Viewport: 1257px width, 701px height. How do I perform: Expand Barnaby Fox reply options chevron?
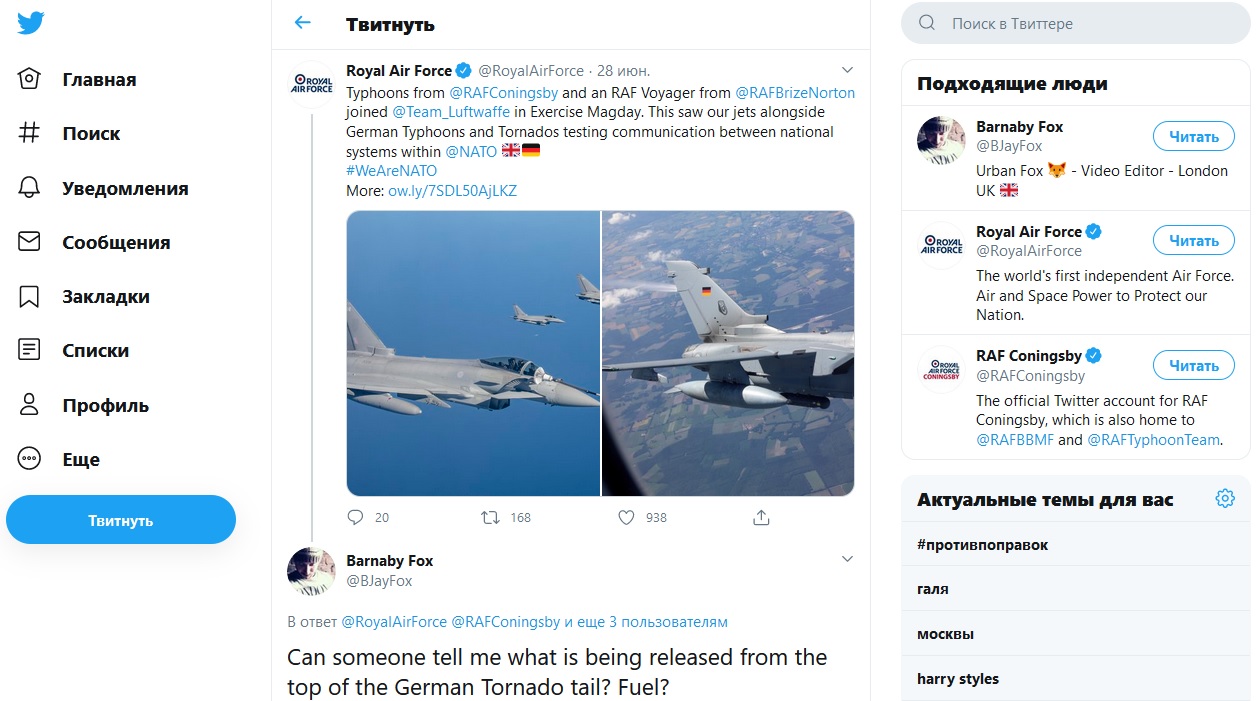847,559
